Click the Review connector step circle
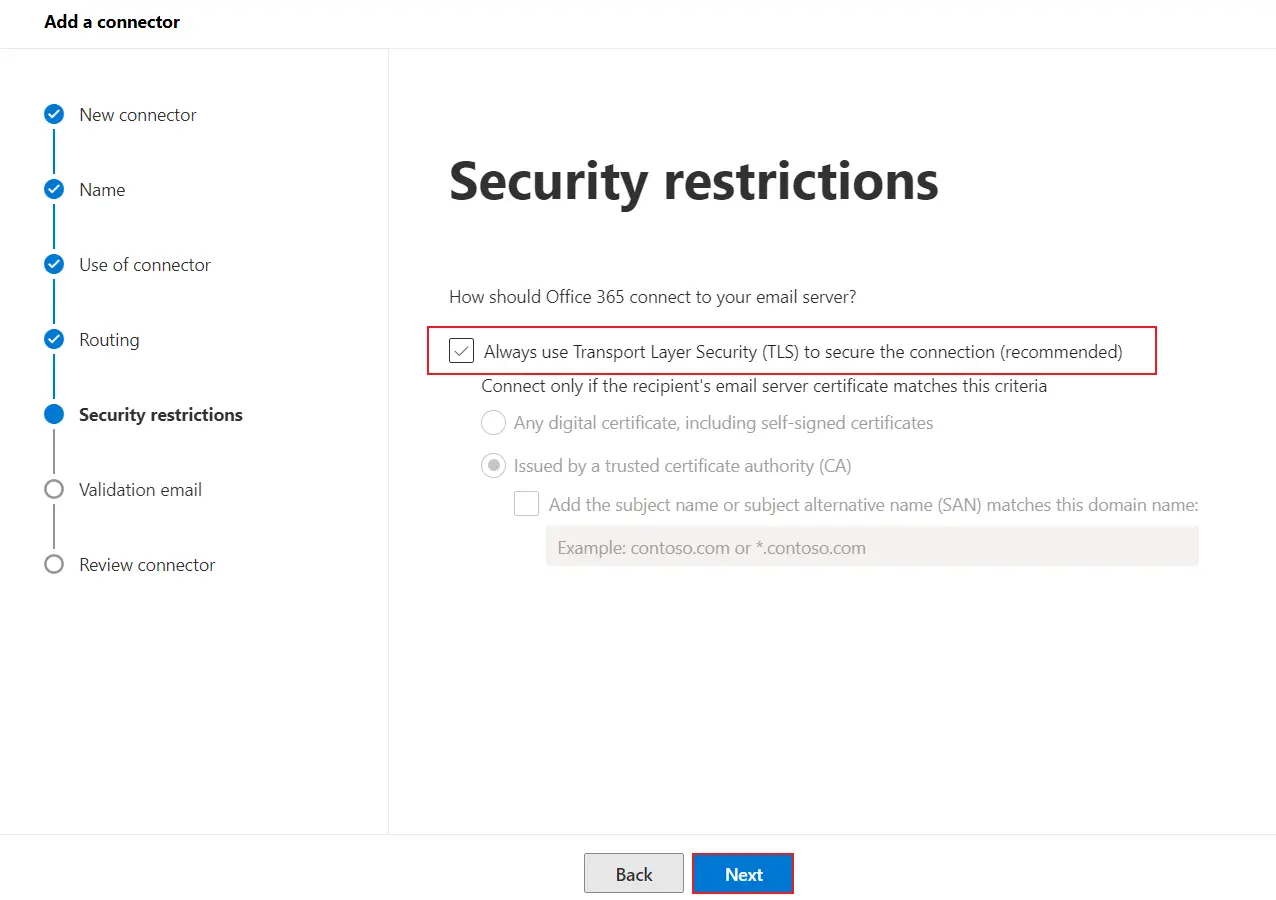The height and width of the screenshot is (900, 1276). [54, 564]
